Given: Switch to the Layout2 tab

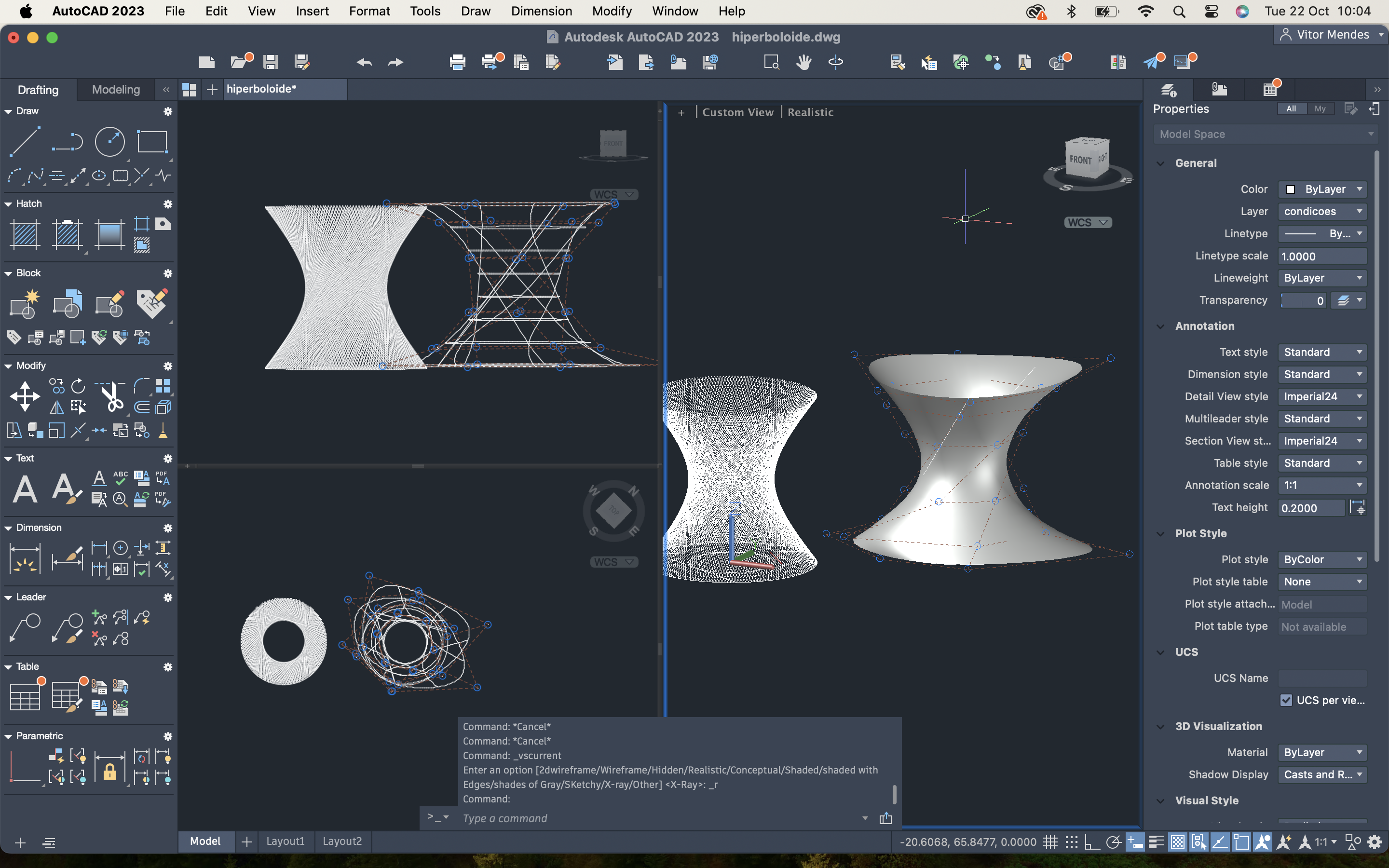Looking at the screenshot, I should point(342,841).
